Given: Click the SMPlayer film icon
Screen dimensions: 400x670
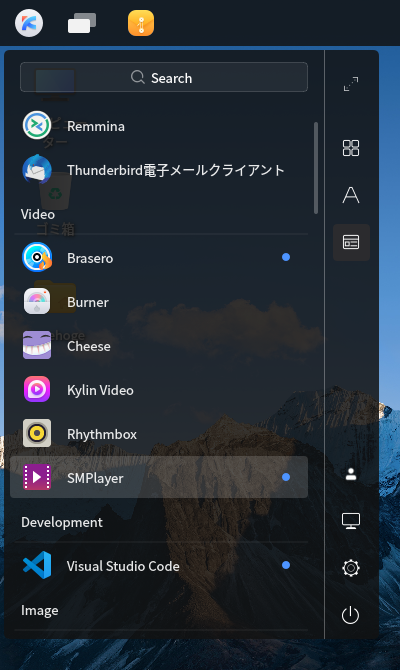Looking at the screenshot, I should coord(37,477).
